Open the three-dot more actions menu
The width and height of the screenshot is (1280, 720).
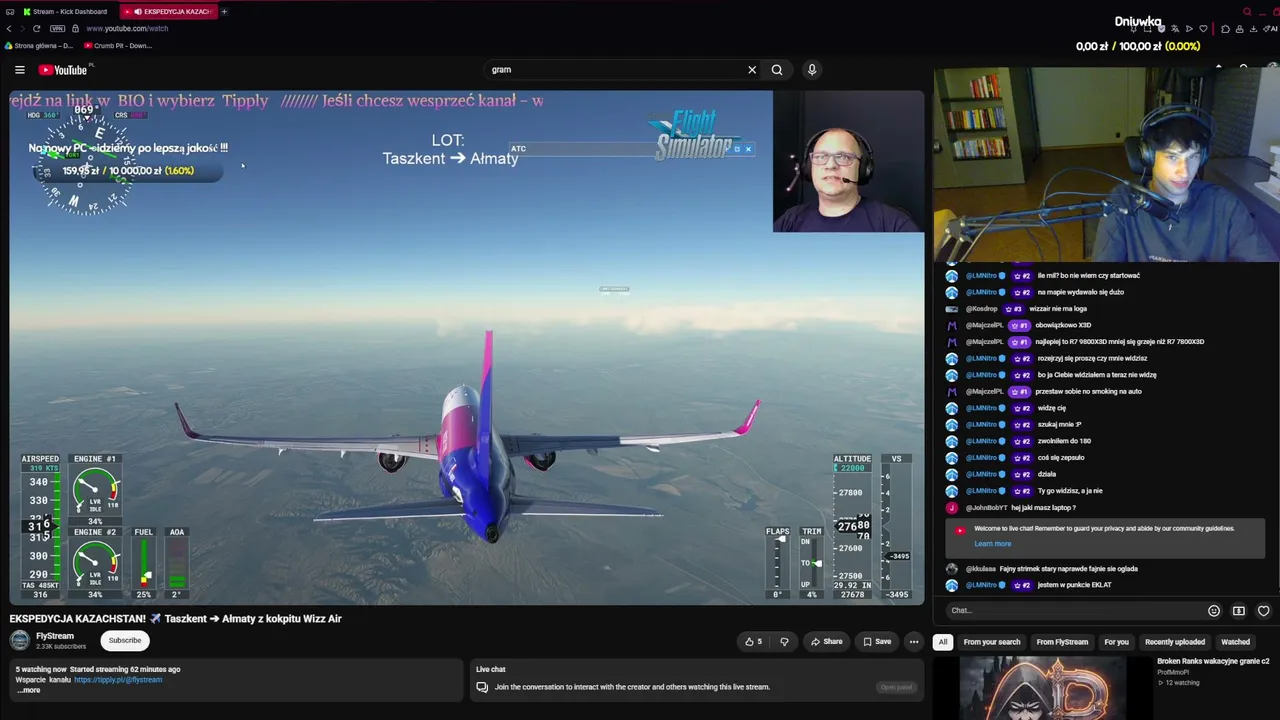[913, 642]
